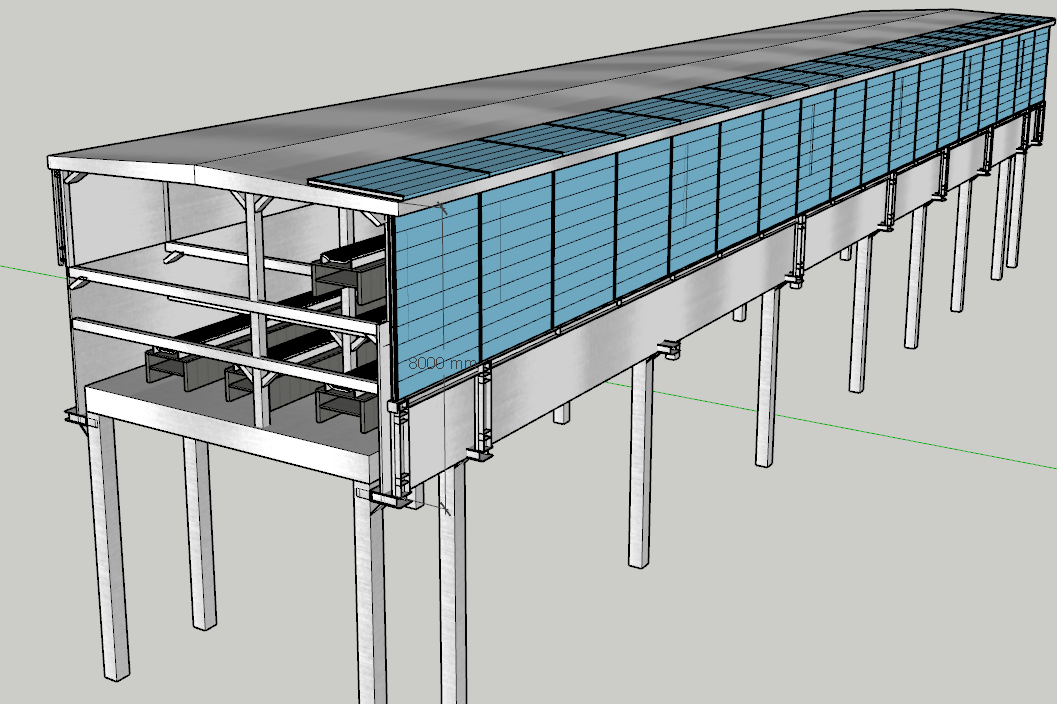Select the front corner column below the blue wall
Viewport: 1057px width, 704px height.
(370, 600)
